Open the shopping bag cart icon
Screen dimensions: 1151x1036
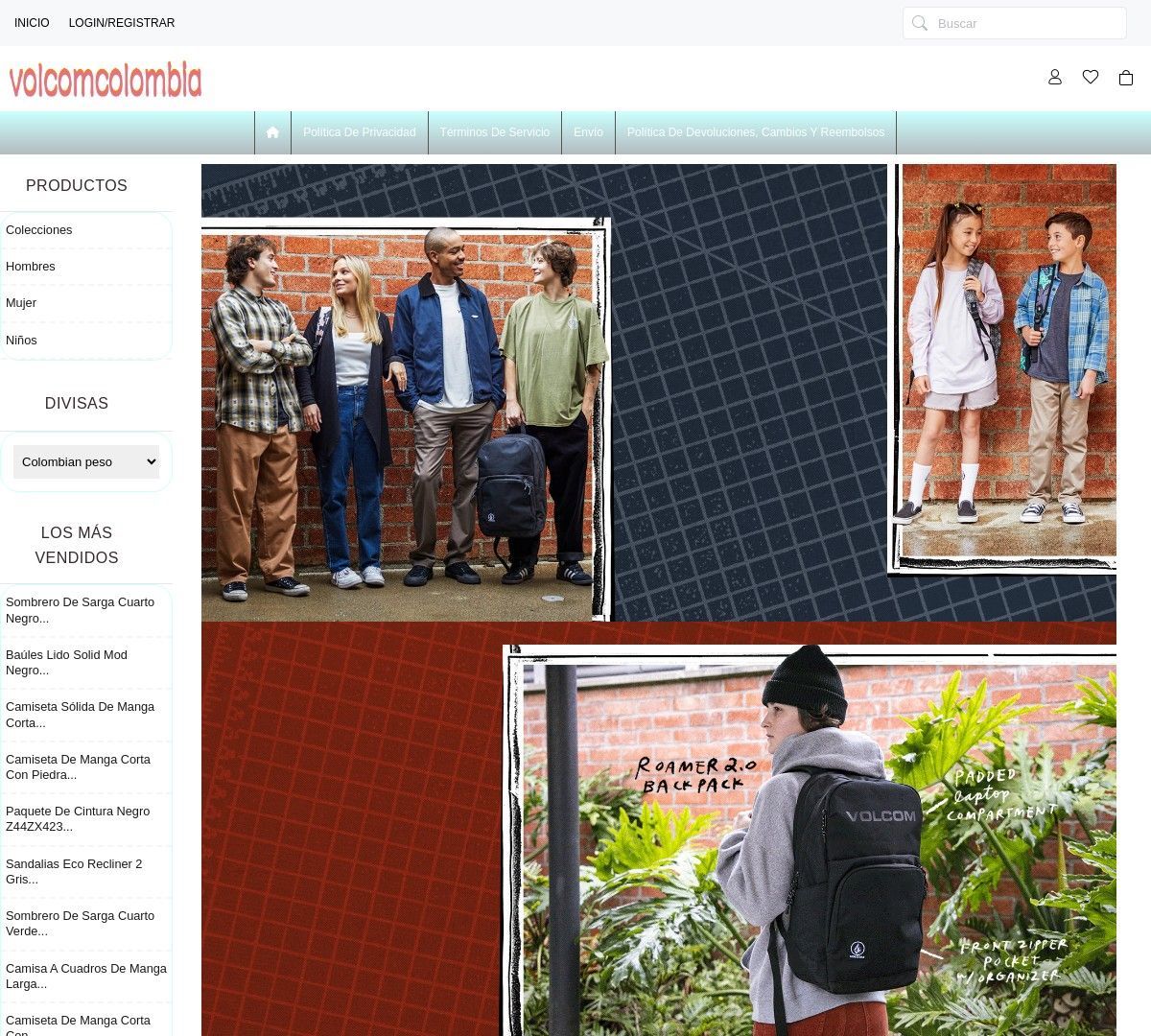1126,77
